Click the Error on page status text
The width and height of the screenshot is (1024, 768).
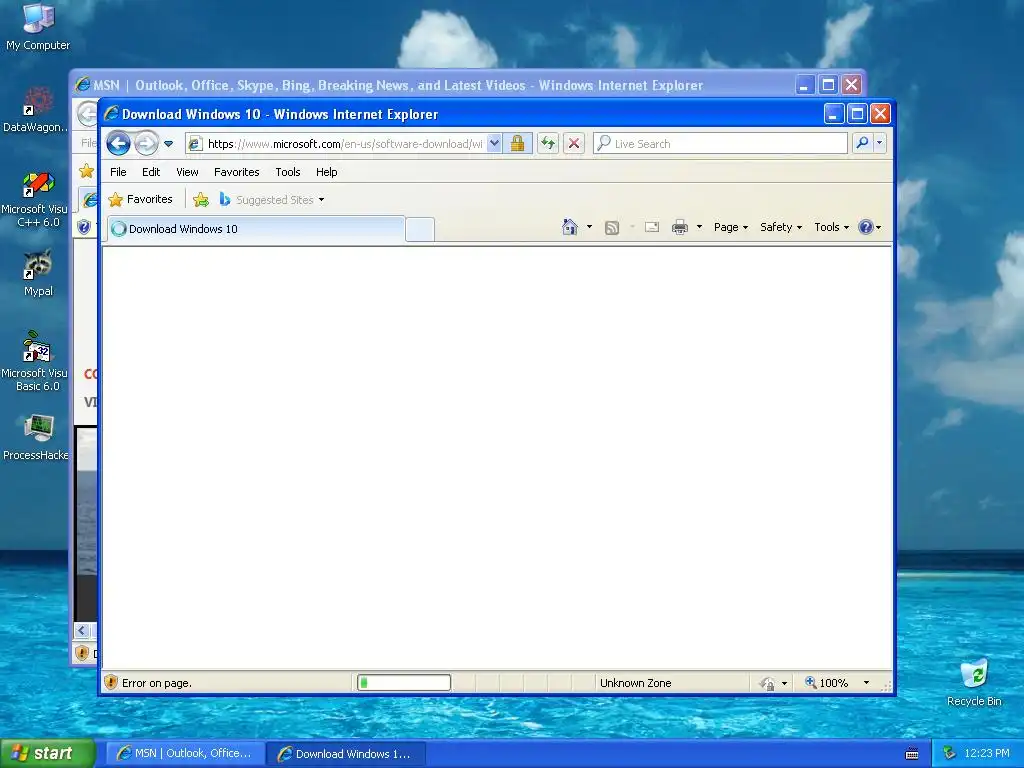[x=157, y=683]
